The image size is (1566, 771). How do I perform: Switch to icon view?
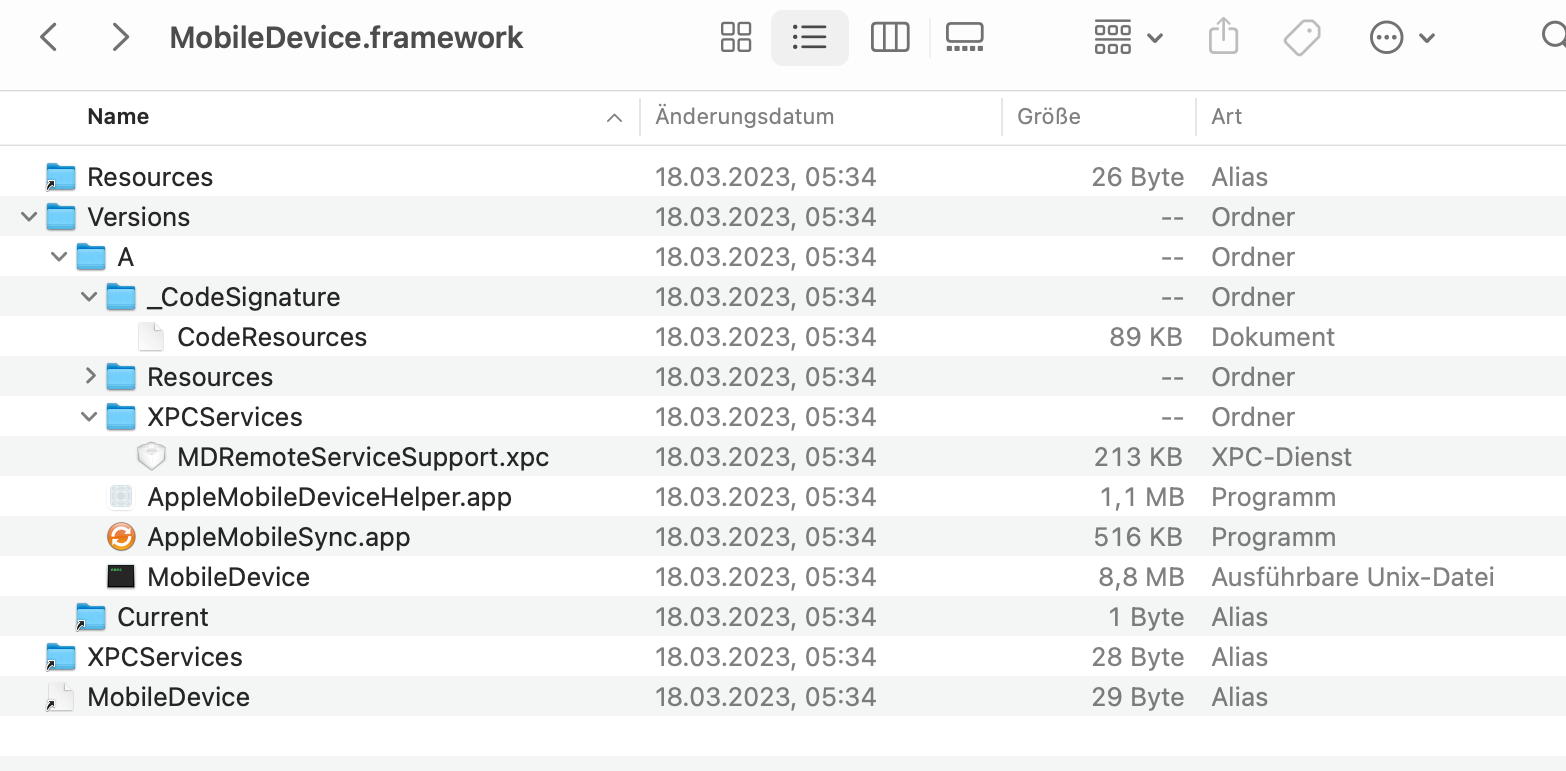click(x=735, y=38)
